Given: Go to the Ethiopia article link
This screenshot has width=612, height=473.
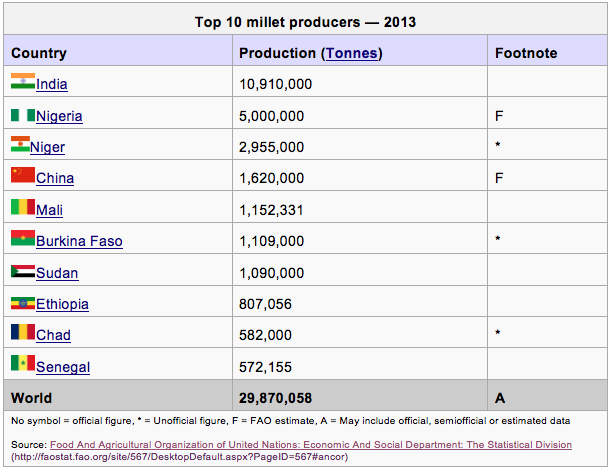Looking at the screenshot, I should (62, 304).
